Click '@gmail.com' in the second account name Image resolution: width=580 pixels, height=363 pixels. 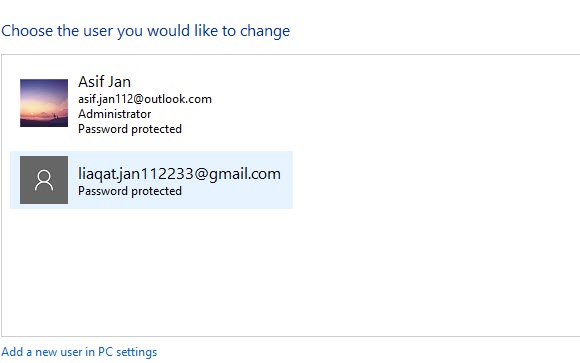point(237,174)
